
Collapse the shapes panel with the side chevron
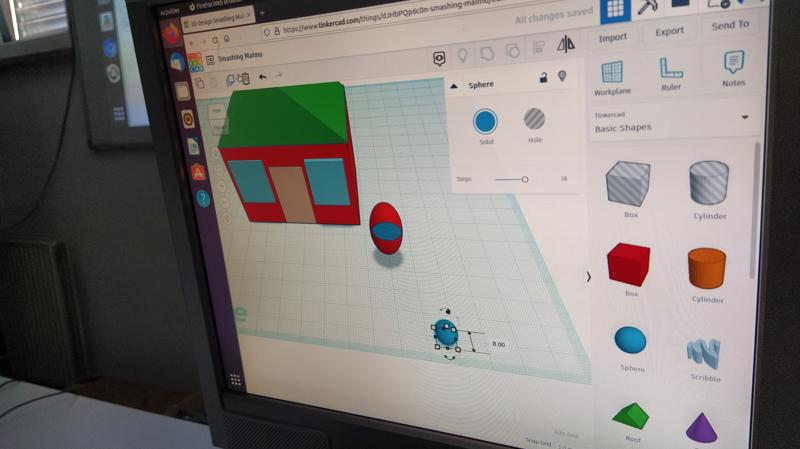pyautogui.click(x=588, y=277)
